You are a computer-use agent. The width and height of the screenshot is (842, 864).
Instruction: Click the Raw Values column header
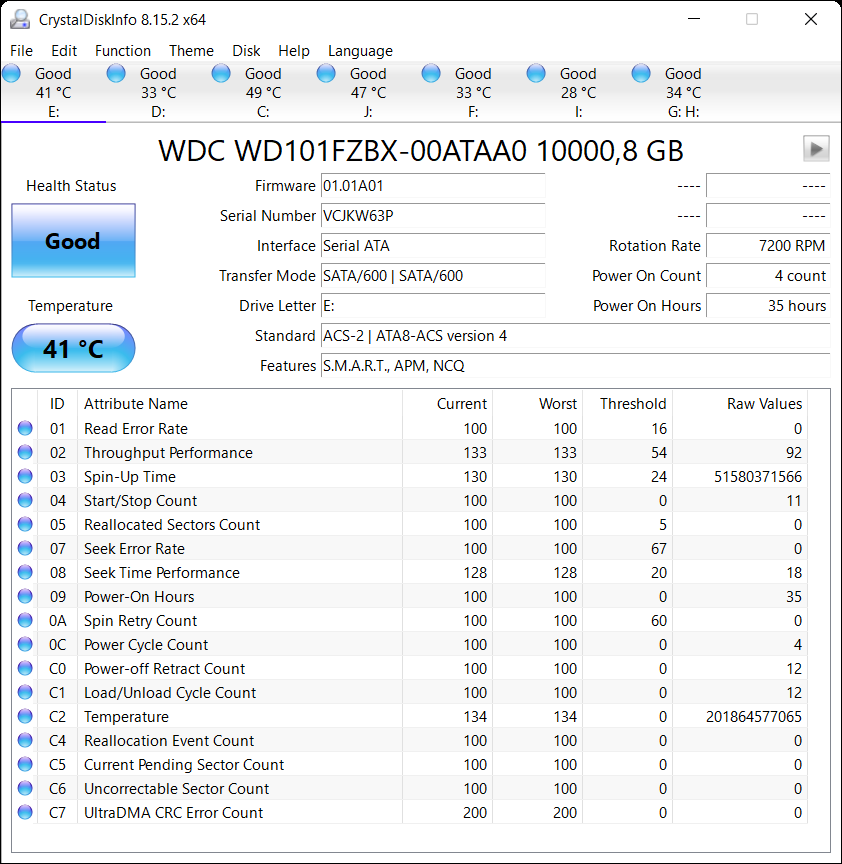(x=740, y=404)
